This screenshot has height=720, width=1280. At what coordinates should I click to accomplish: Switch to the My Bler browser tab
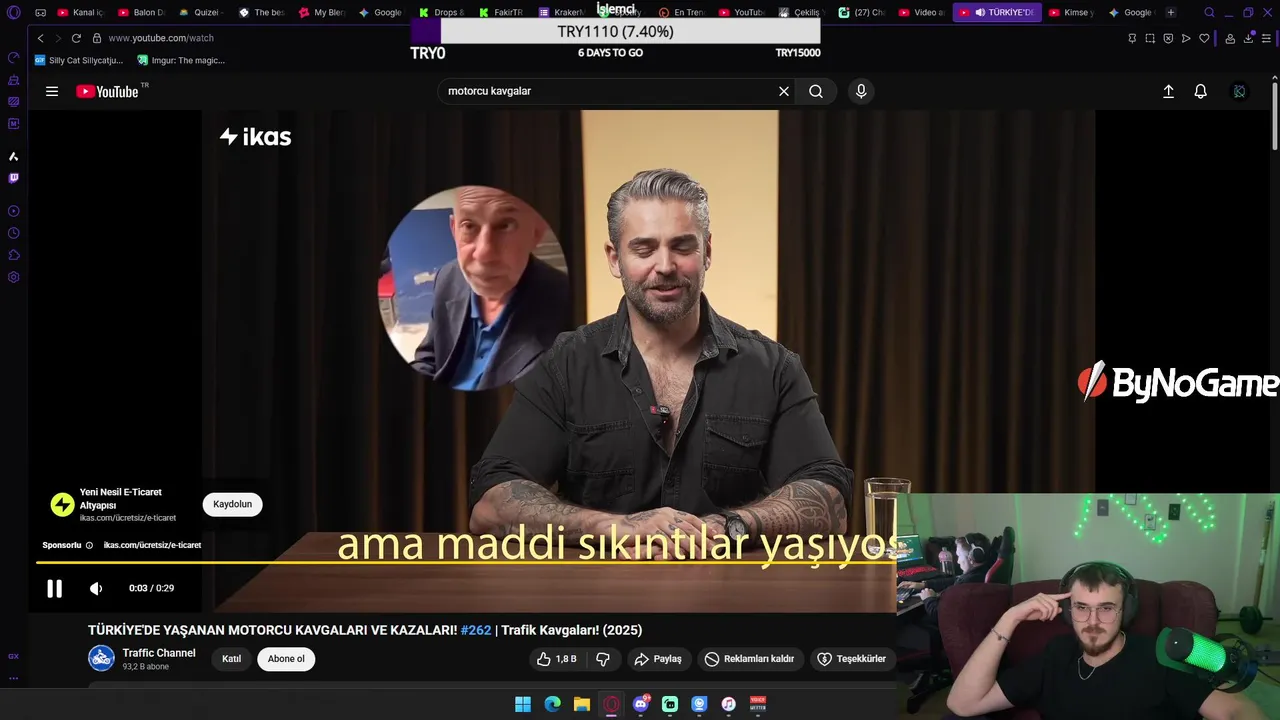(x=322, y=13)
